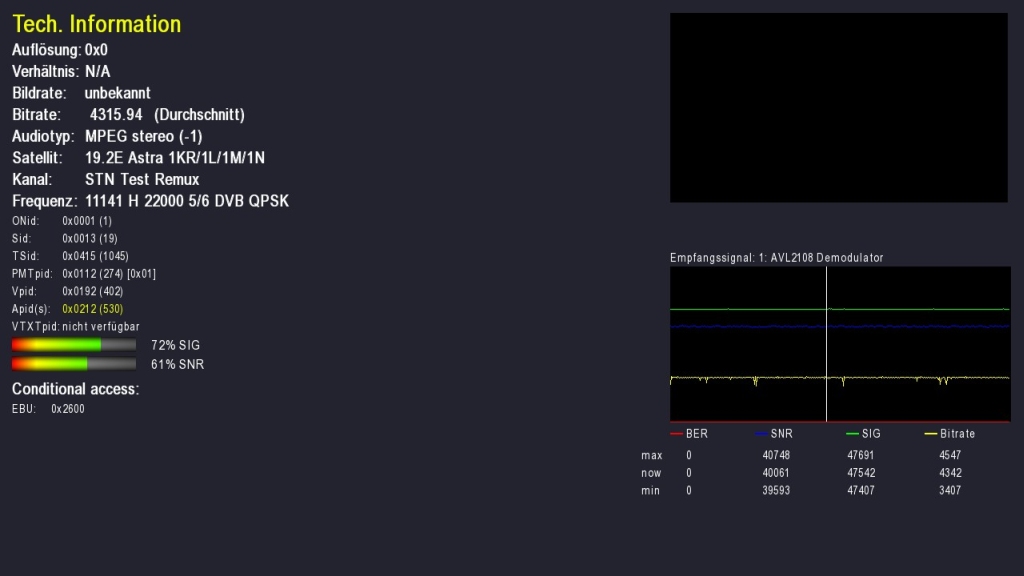This screenshot has height=576, width=1024.
Task: Click the EBU 0x2600 access entry
Action: pos(67,409)
